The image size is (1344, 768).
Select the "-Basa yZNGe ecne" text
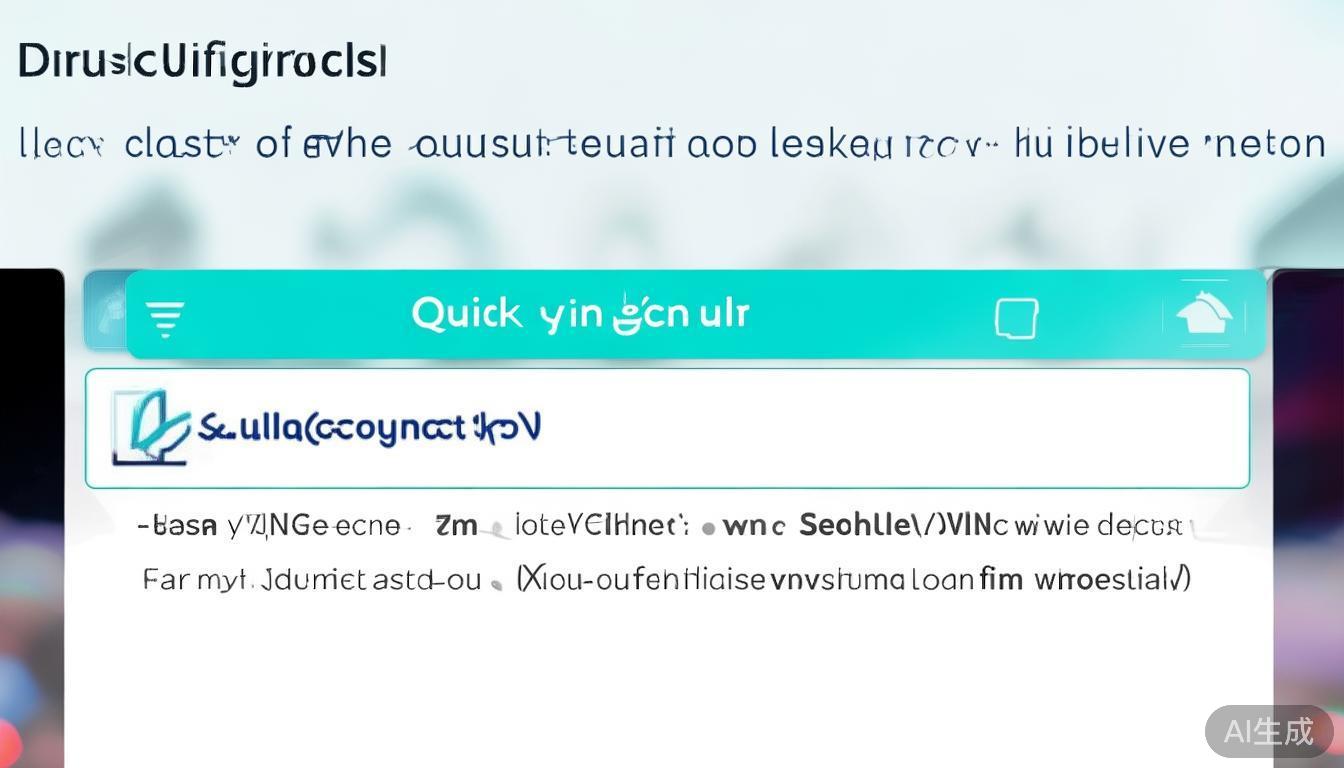pos(268,525)
